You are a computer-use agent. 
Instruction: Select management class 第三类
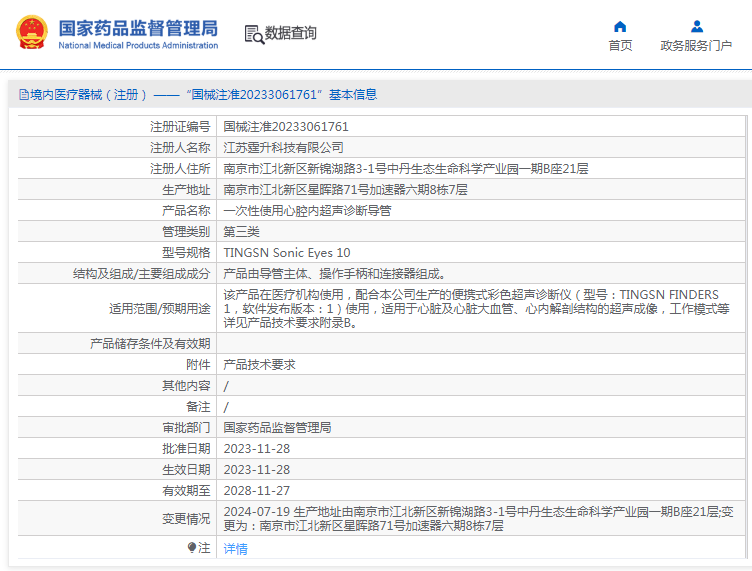click(241, 232)
